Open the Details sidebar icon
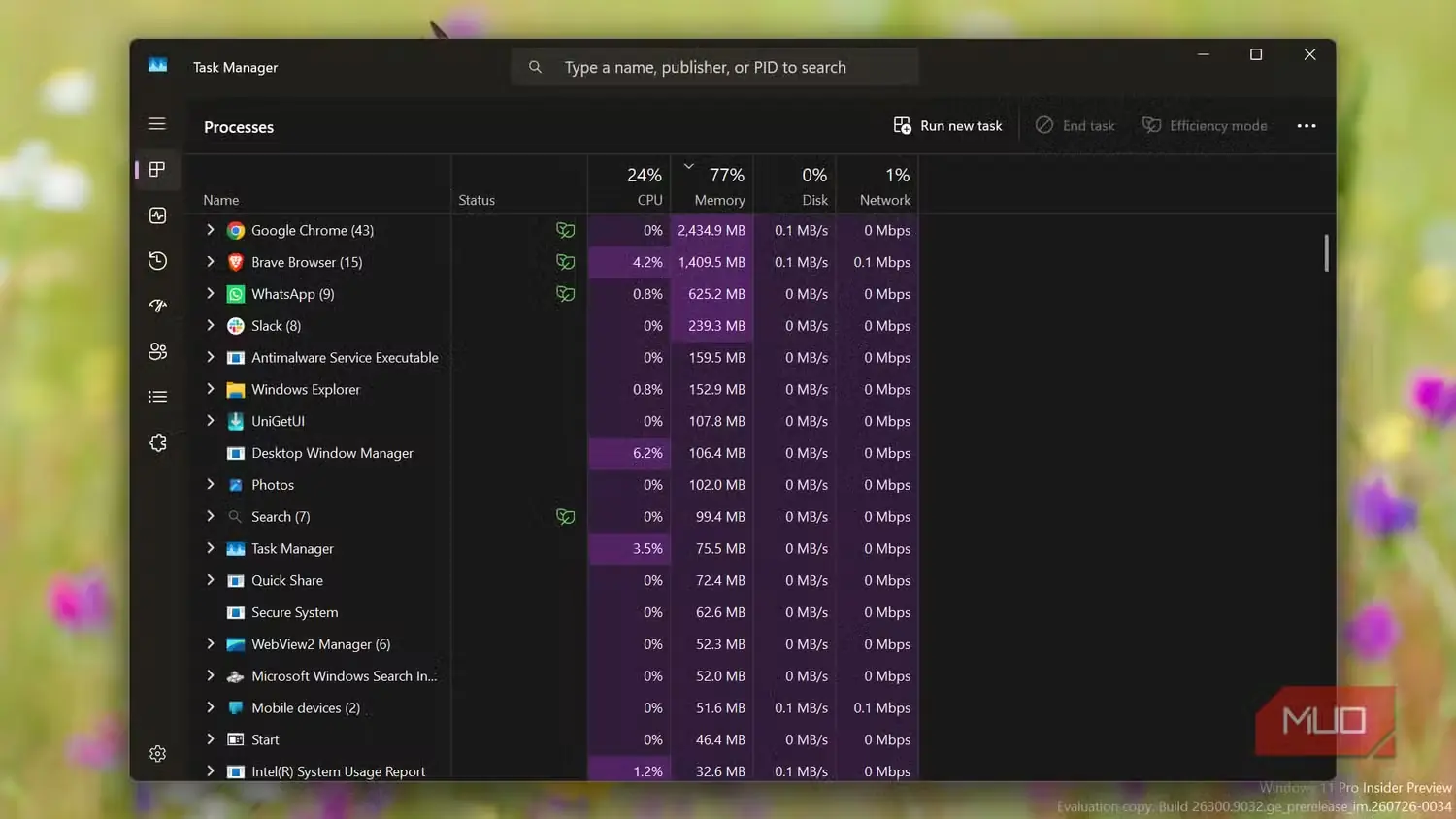 click(157, 397)
